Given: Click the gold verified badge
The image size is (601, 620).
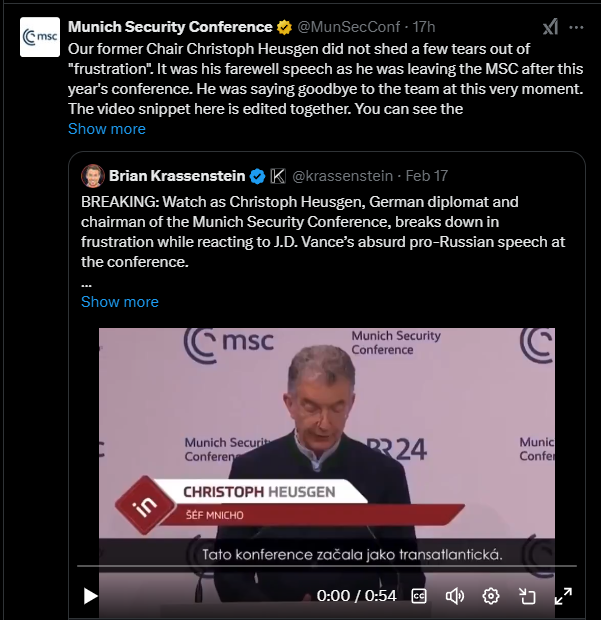Looking at the screenshot, I should point(286,27).
